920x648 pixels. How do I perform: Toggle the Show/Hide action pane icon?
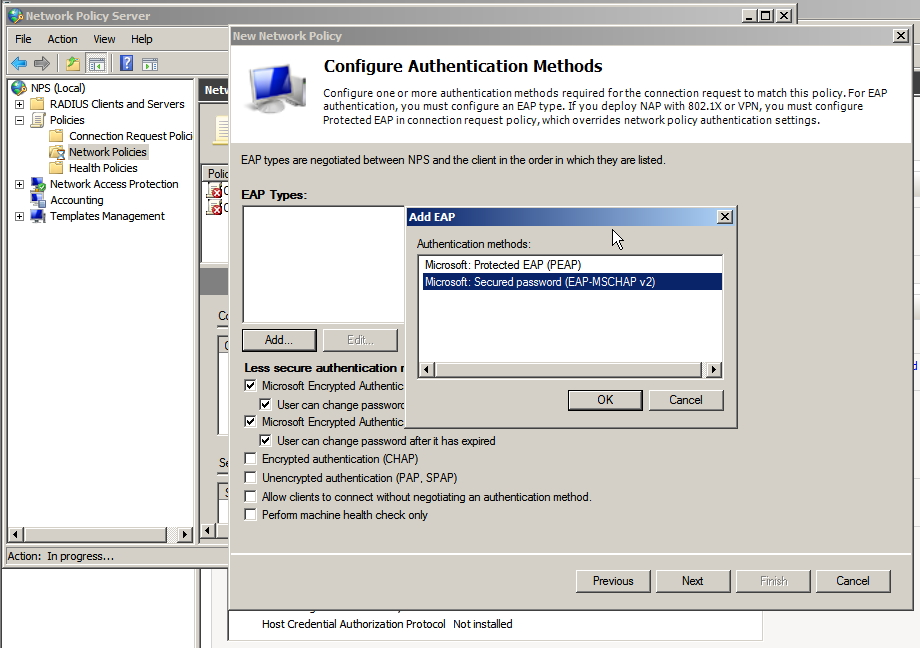pyautogui.click(x=150, y=63)
